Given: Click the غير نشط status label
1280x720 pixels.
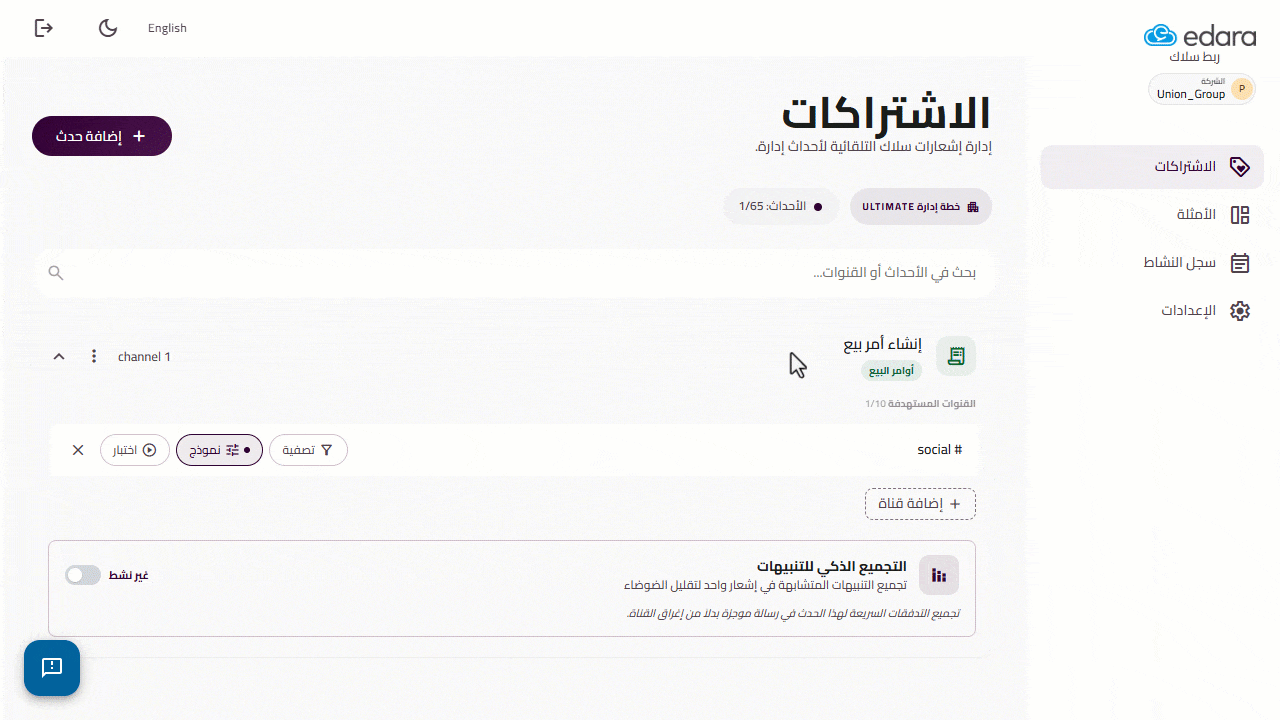Looking at the screenshot, I should [x=129, y=575].
